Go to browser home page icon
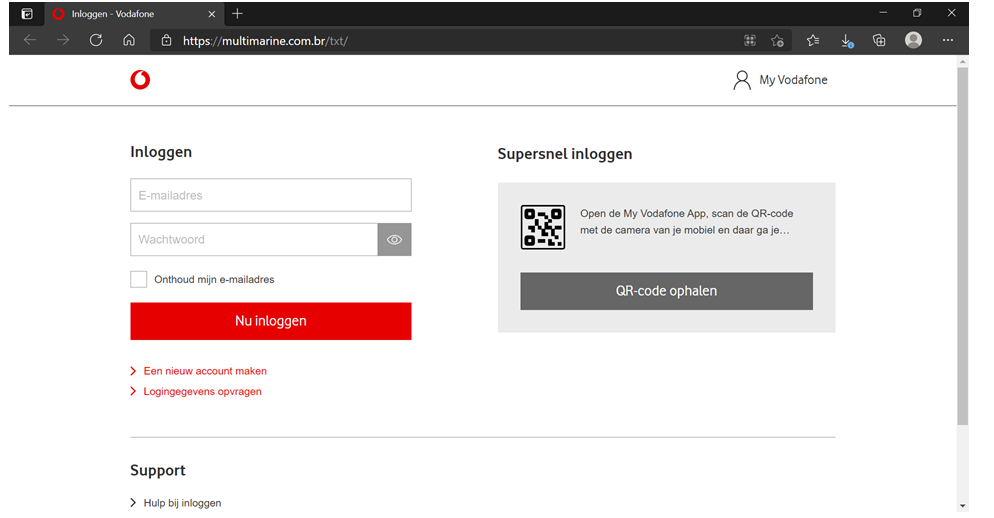Viewport: 994px width, 518px height. 129,41
